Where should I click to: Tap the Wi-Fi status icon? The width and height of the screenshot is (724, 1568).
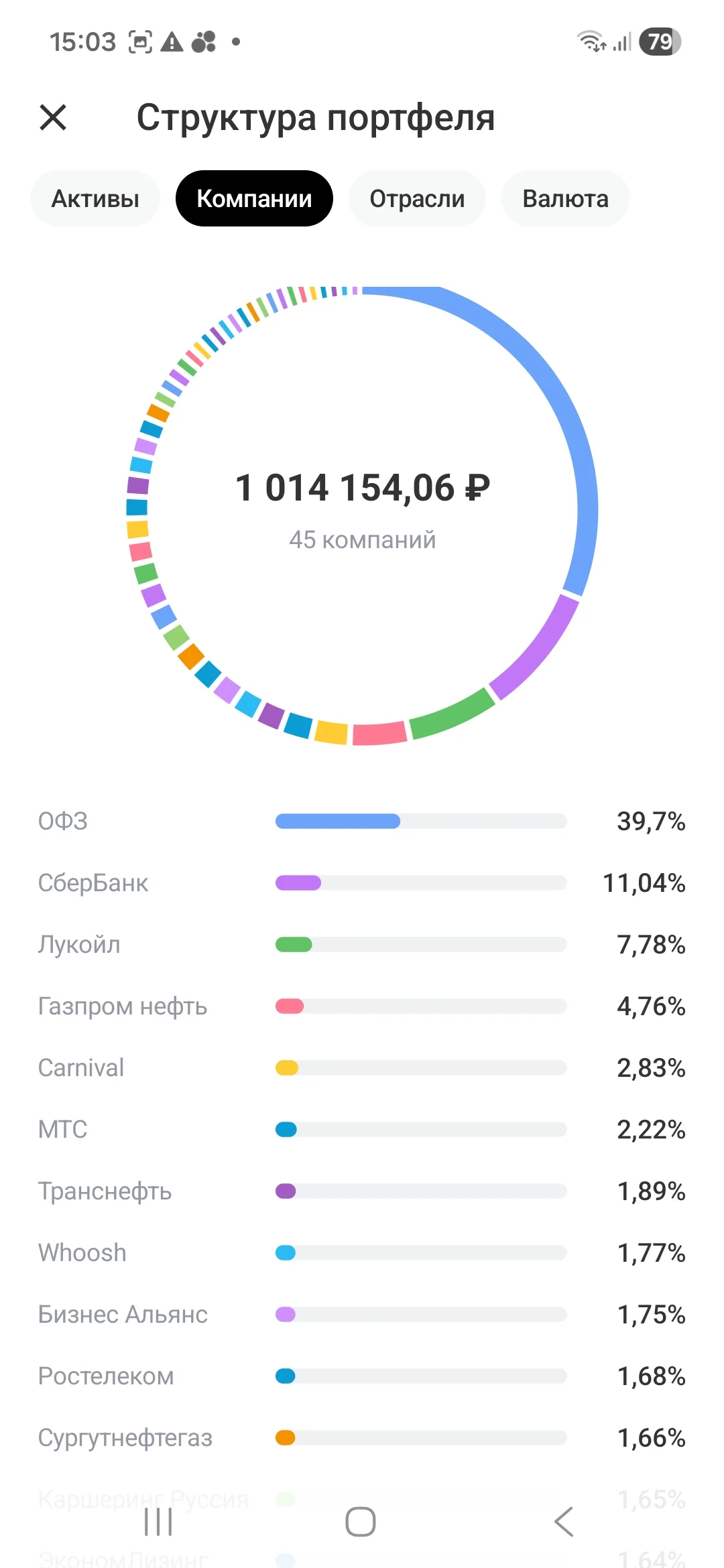click(x=592, y=42)
